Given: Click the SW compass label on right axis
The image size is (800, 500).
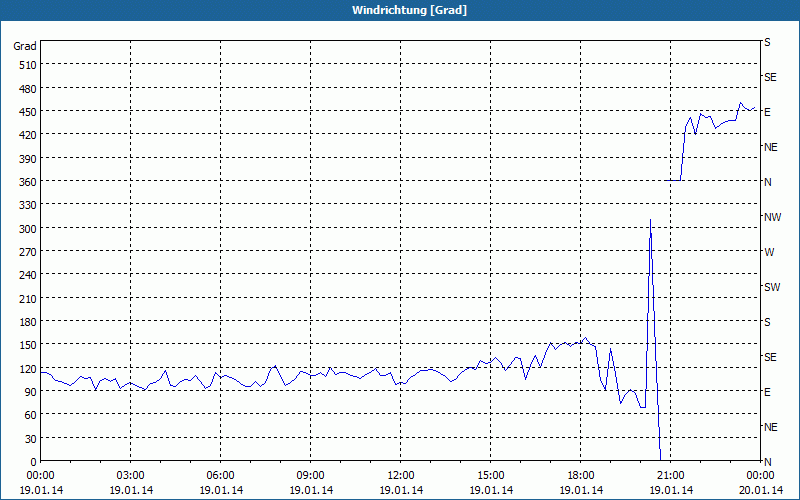Looking at the screenshot, I should pos(772,287).
